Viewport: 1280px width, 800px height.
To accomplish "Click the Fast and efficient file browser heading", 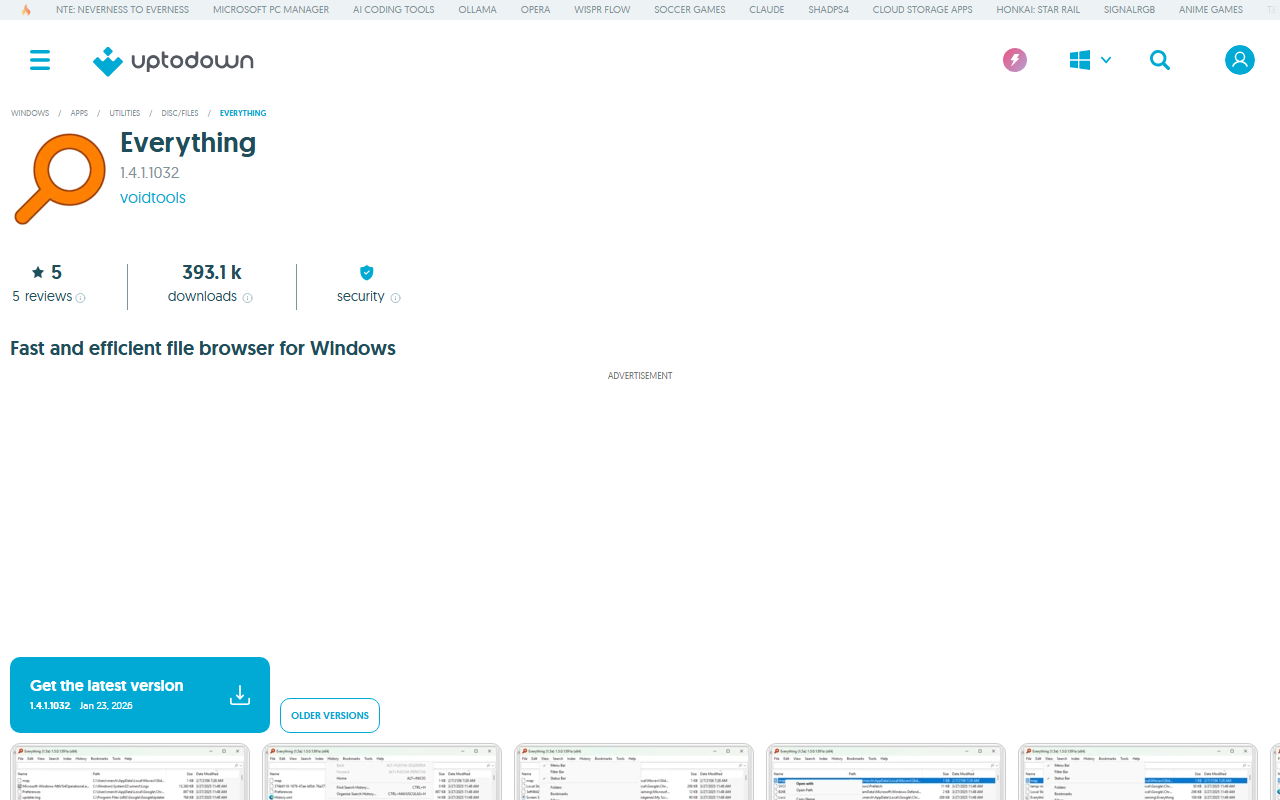I will 203,348.
